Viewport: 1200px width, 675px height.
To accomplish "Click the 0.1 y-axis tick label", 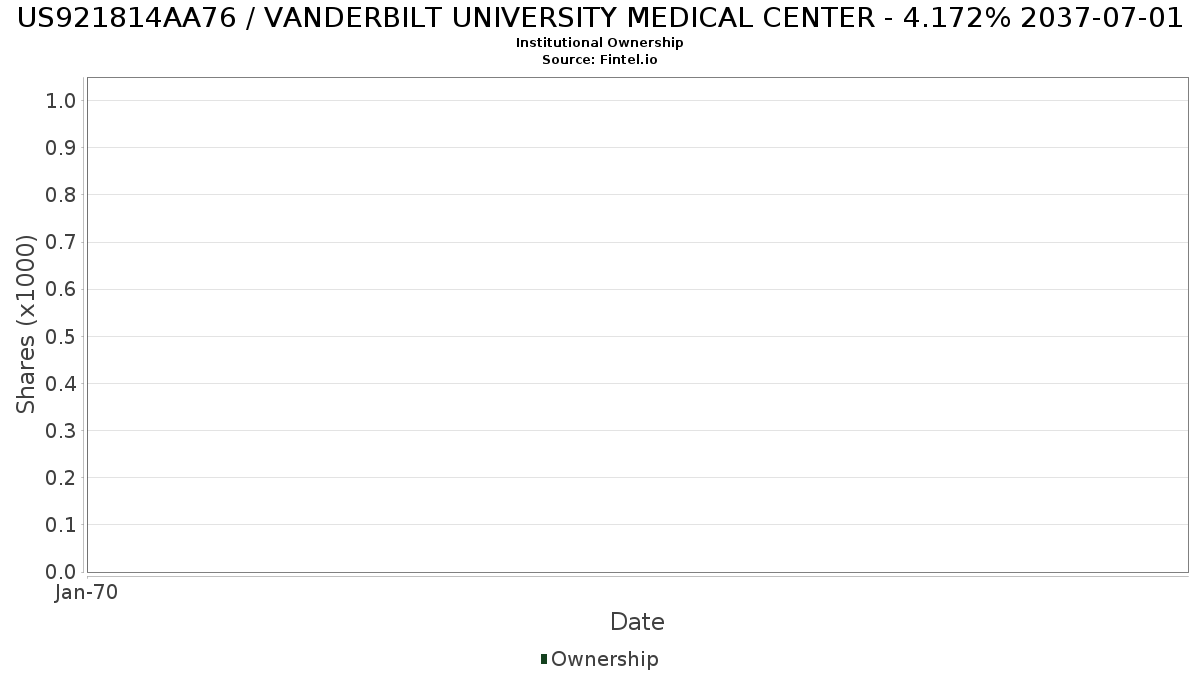I will (x=61, y=524).
